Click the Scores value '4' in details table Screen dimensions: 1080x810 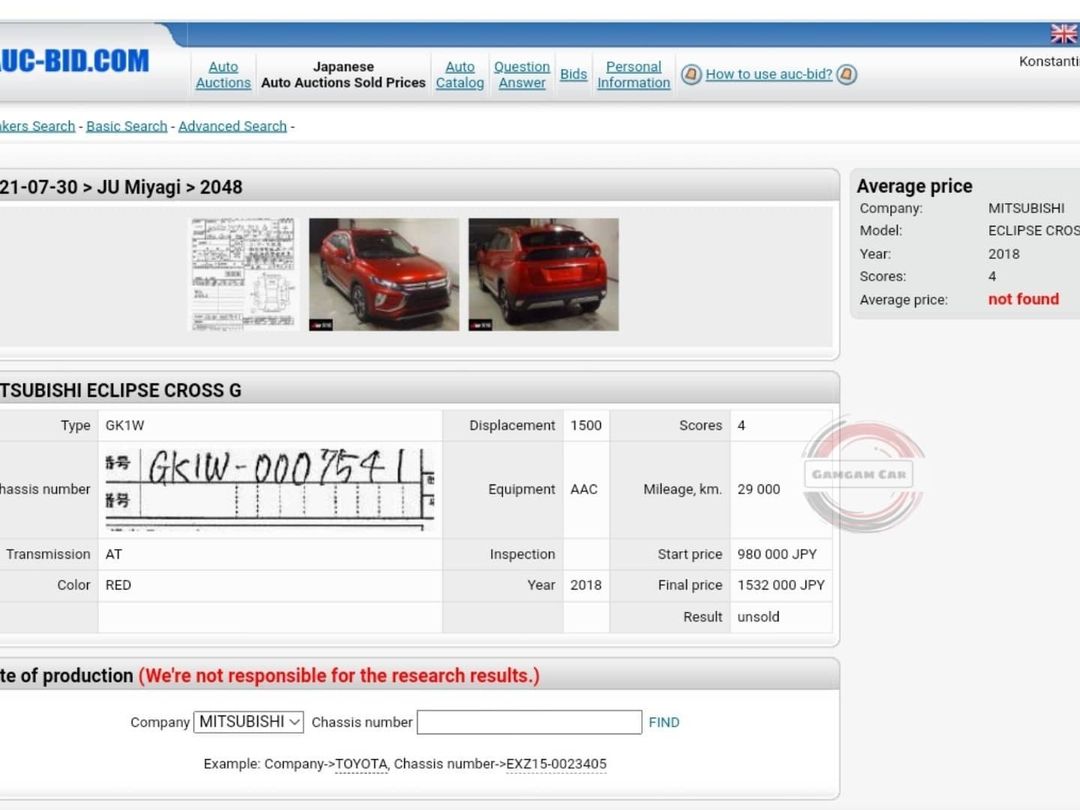tap(741, 425)
